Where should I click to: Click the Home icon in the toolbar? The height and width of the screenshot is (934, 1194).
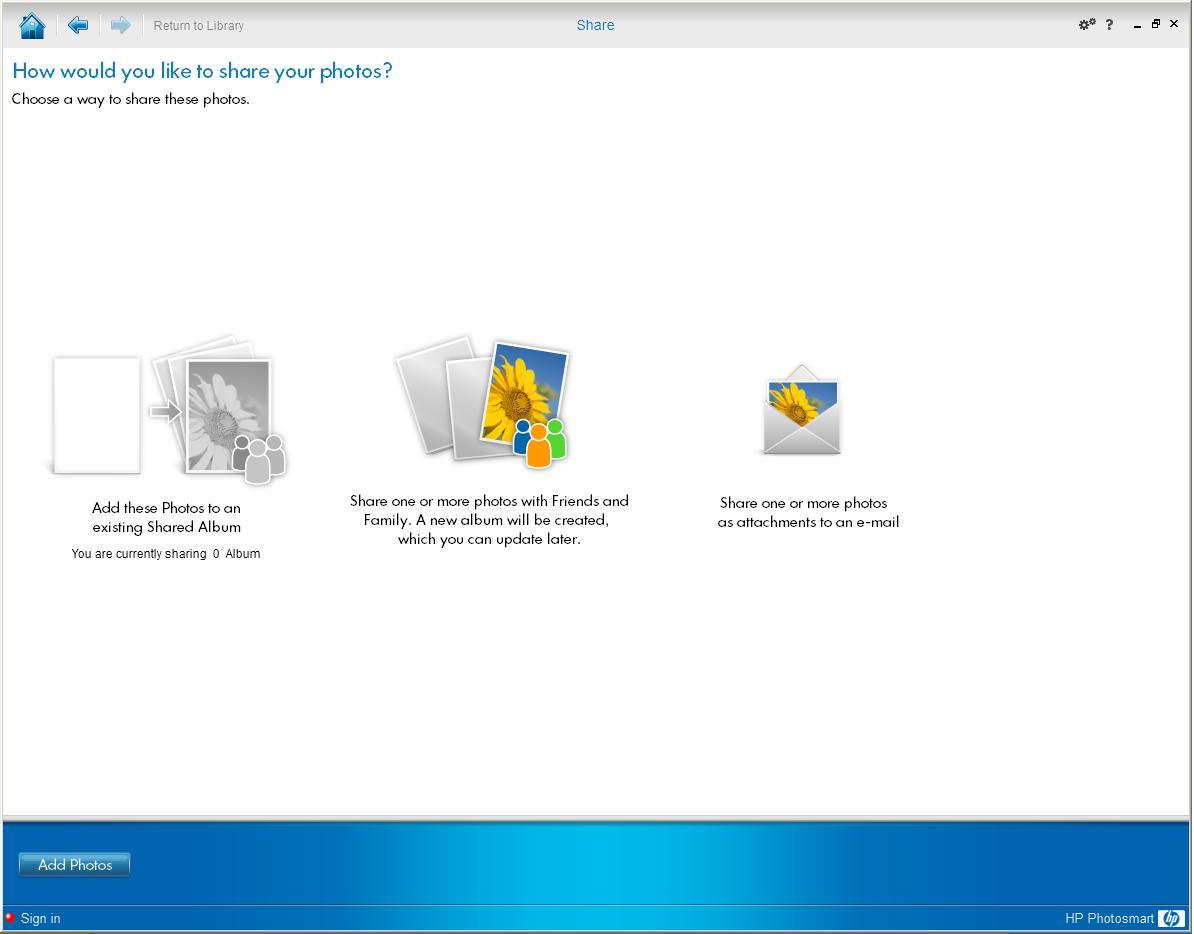point(32,25)
